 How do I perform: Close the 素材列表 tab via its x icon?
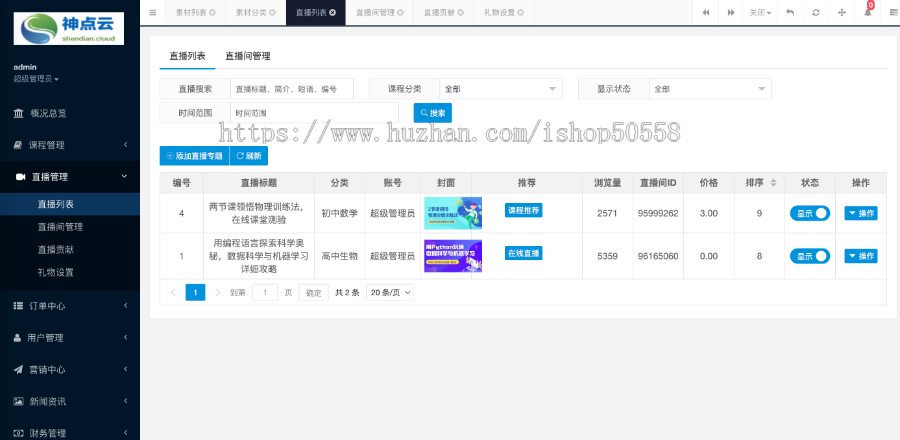pyautogui.click(x=212, y=13)
